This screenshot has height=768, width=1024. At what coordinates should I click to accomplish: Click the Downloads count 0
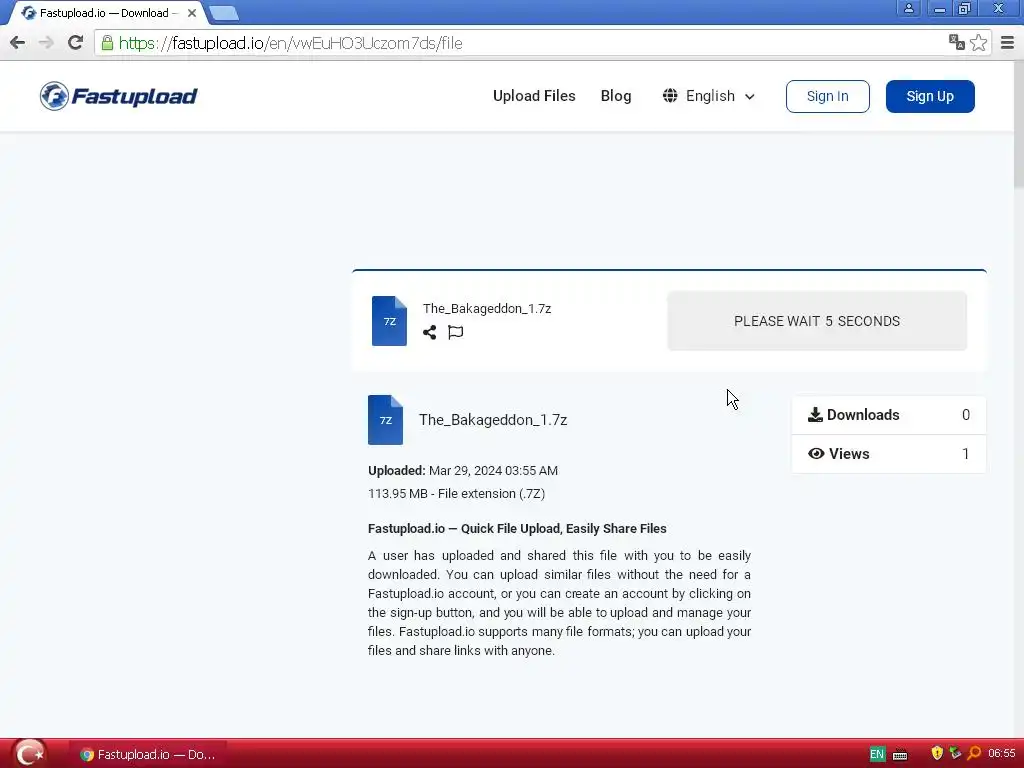pyautogui.click(x=966, y=415)
